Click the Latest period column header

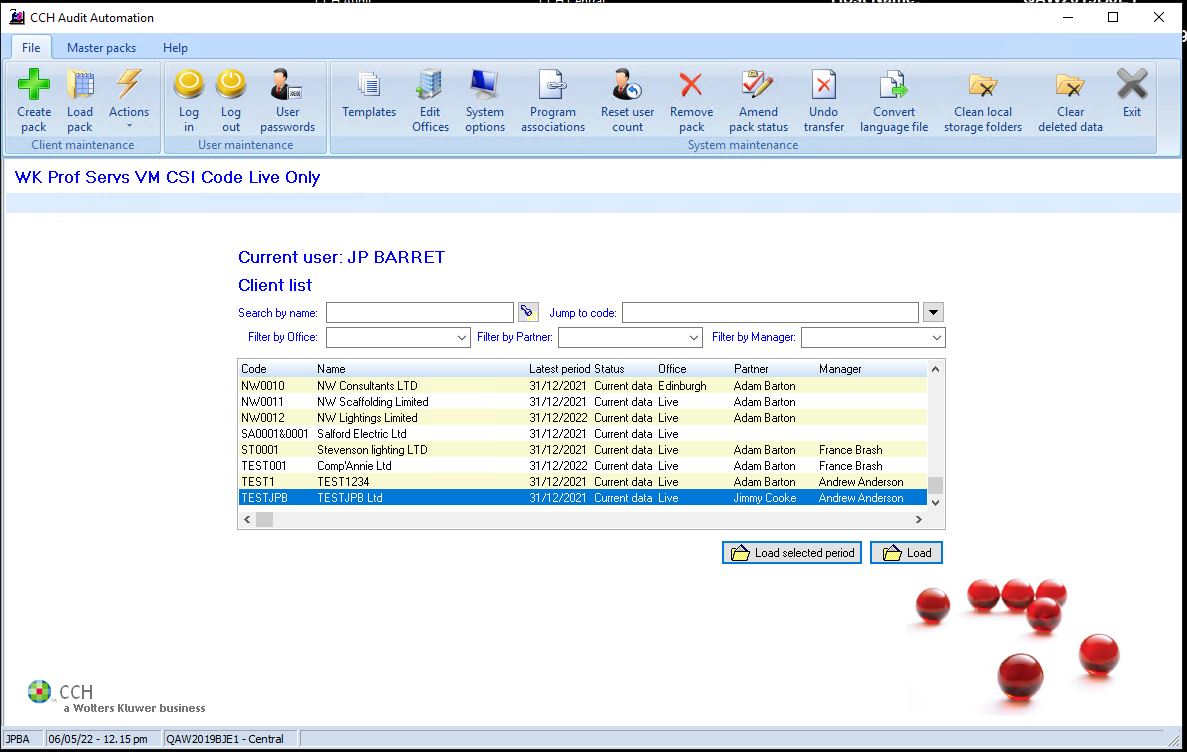coord(559,369)
